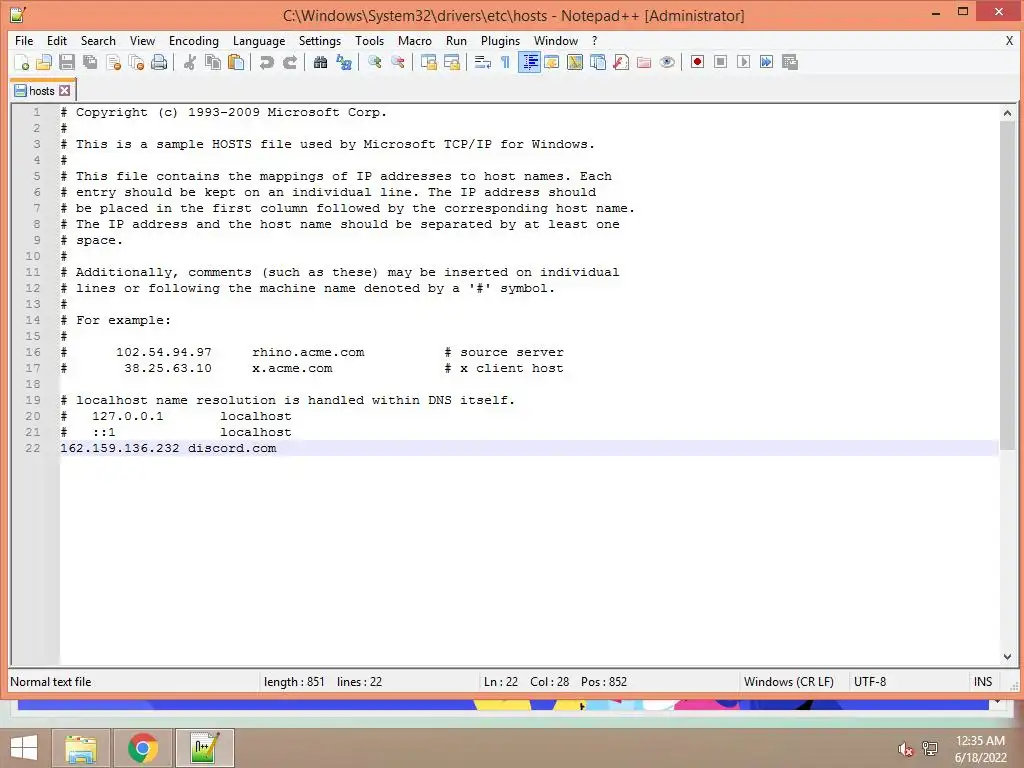Click the vertical scrollbar down arrow

(x=1007, y=656)
